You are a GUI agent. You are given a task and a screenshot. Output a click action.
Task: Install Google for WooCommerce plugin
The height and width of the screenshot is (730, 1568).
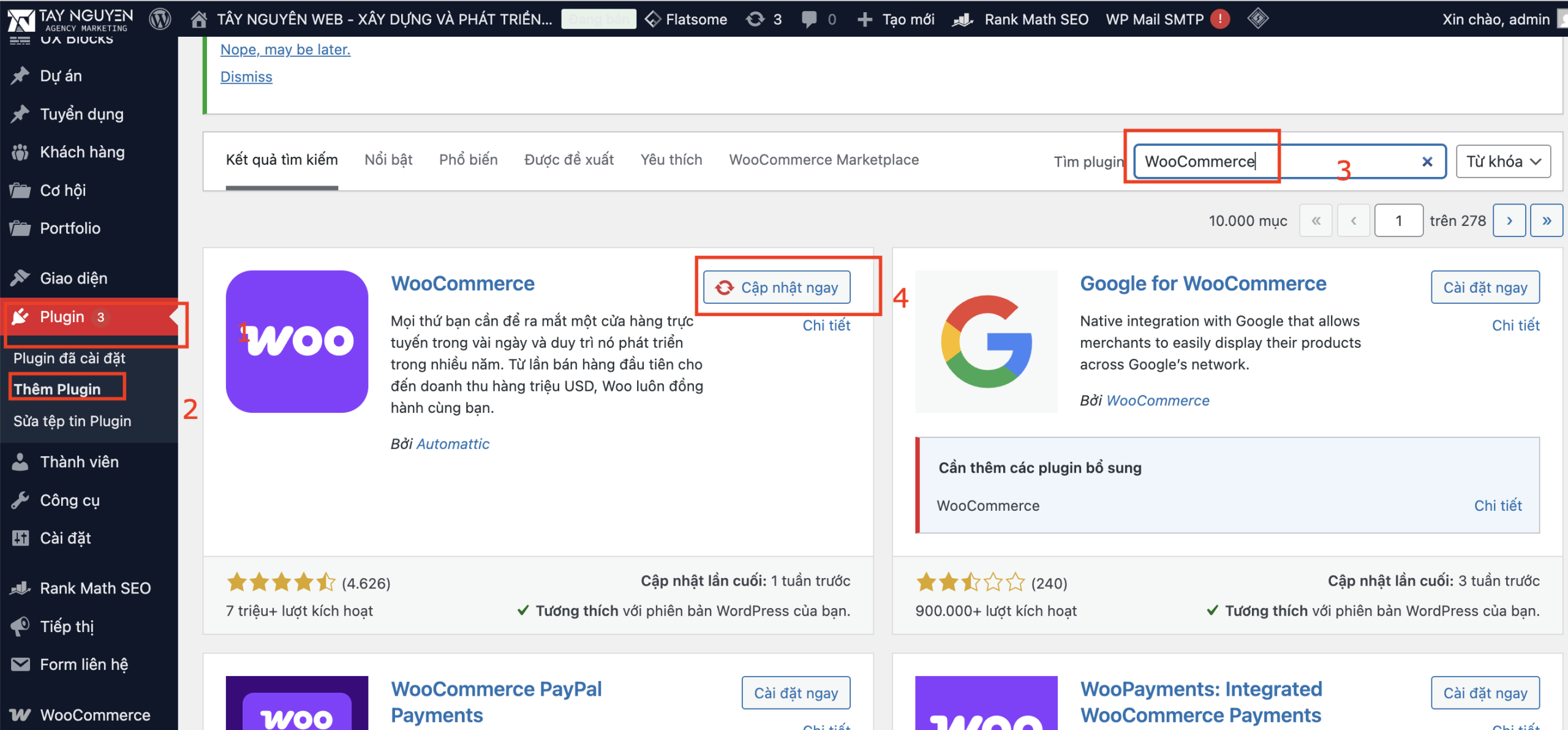pyautogui.click(x=1485, y=288)
